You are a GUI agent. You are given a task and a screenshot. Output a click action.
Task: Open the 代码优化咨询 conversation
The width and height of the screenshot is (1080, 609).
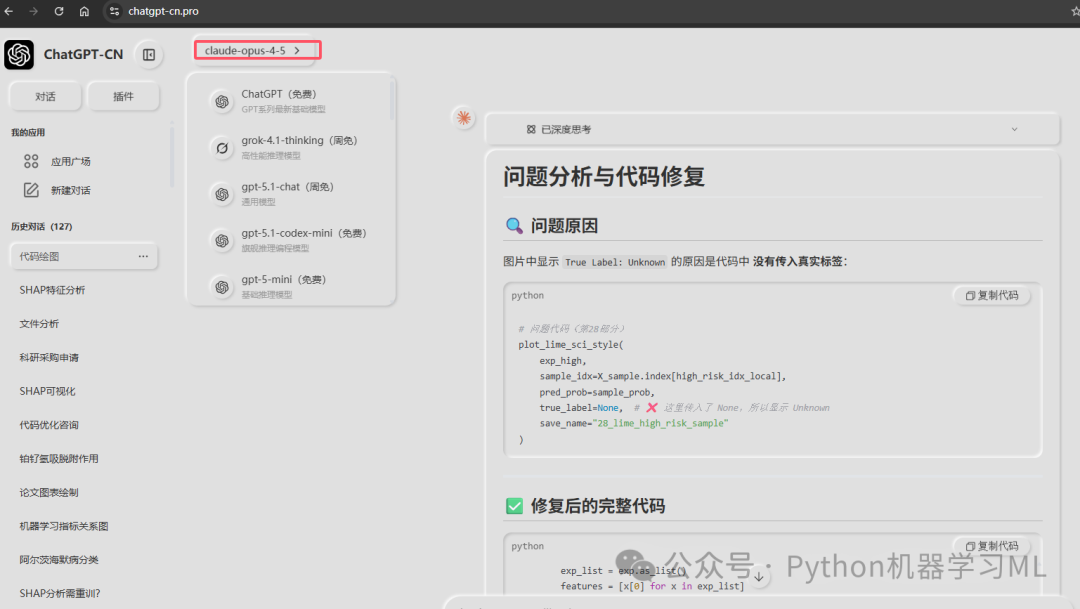[49, 425]
